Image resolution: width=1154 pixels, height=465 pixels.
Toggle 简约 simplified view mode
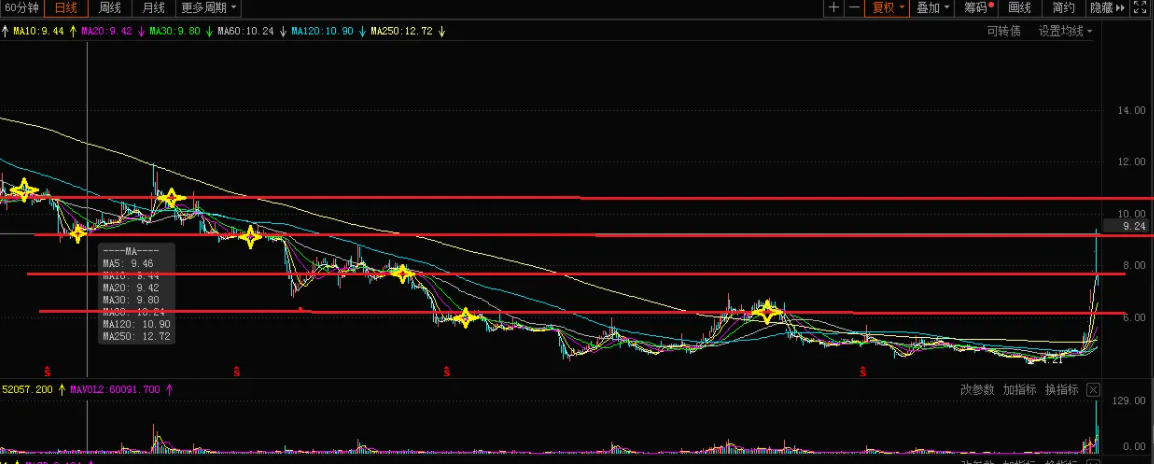[x=1064, y=8]
